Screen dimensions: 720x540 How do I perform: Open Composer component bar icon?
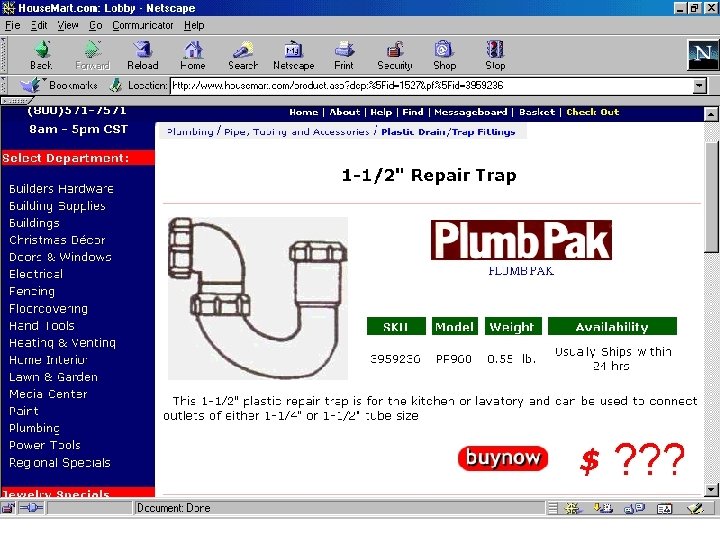695,508
